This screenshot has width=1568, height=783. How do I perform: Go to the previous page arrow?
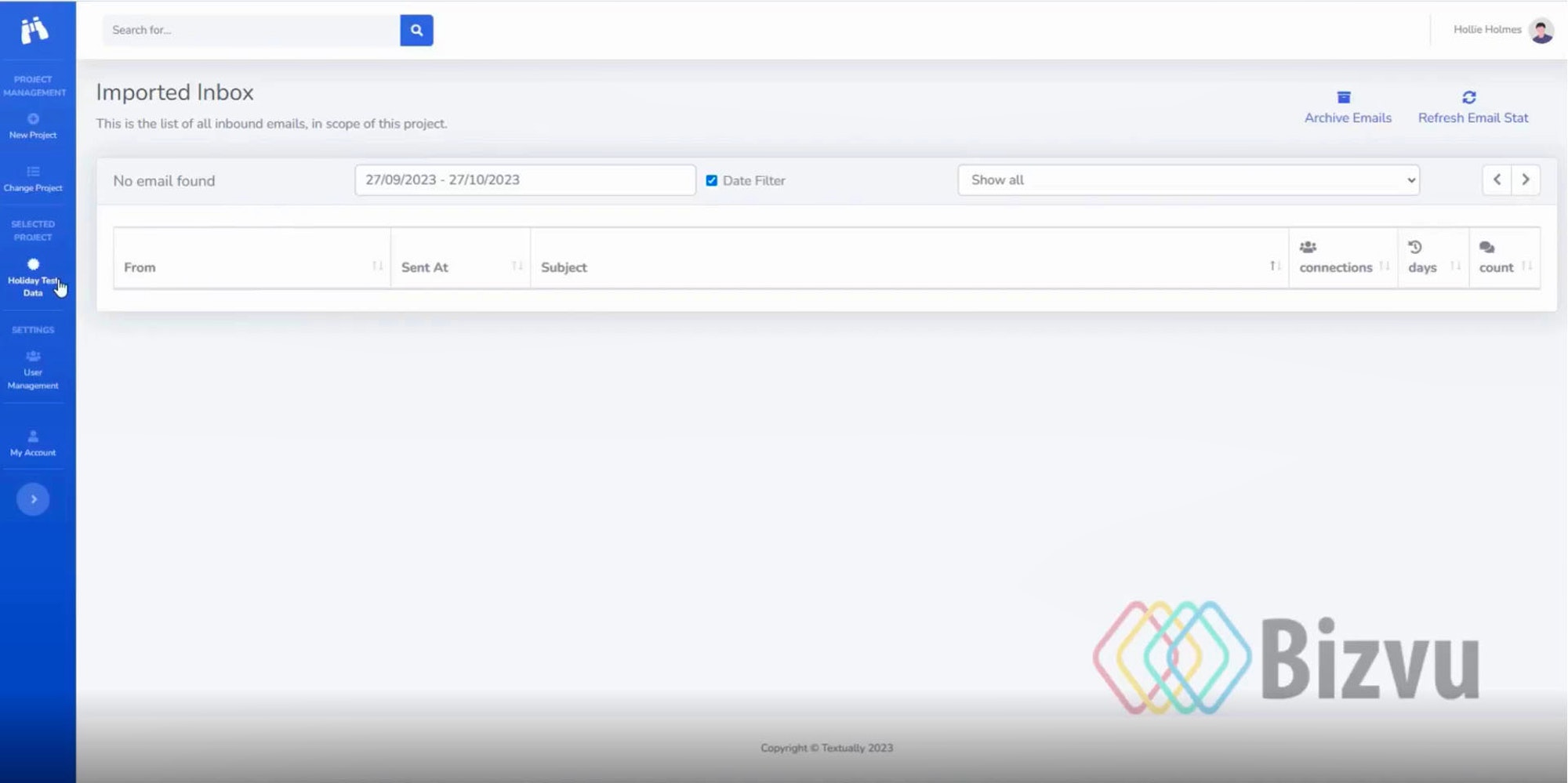[x=1497, y=179]
